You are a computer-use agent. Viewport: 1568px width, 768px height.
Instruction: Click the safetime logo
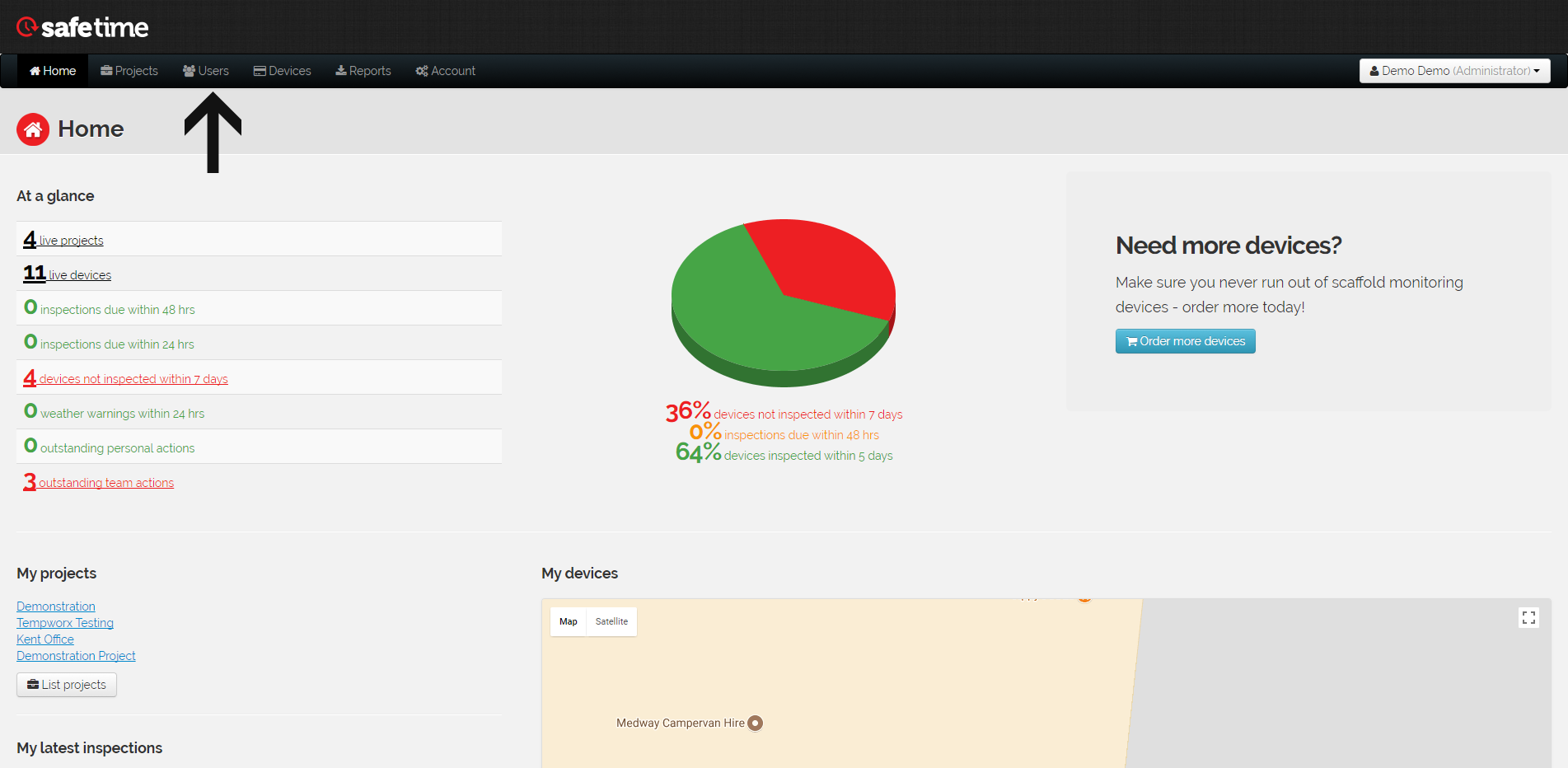click(x=82, y=27)
